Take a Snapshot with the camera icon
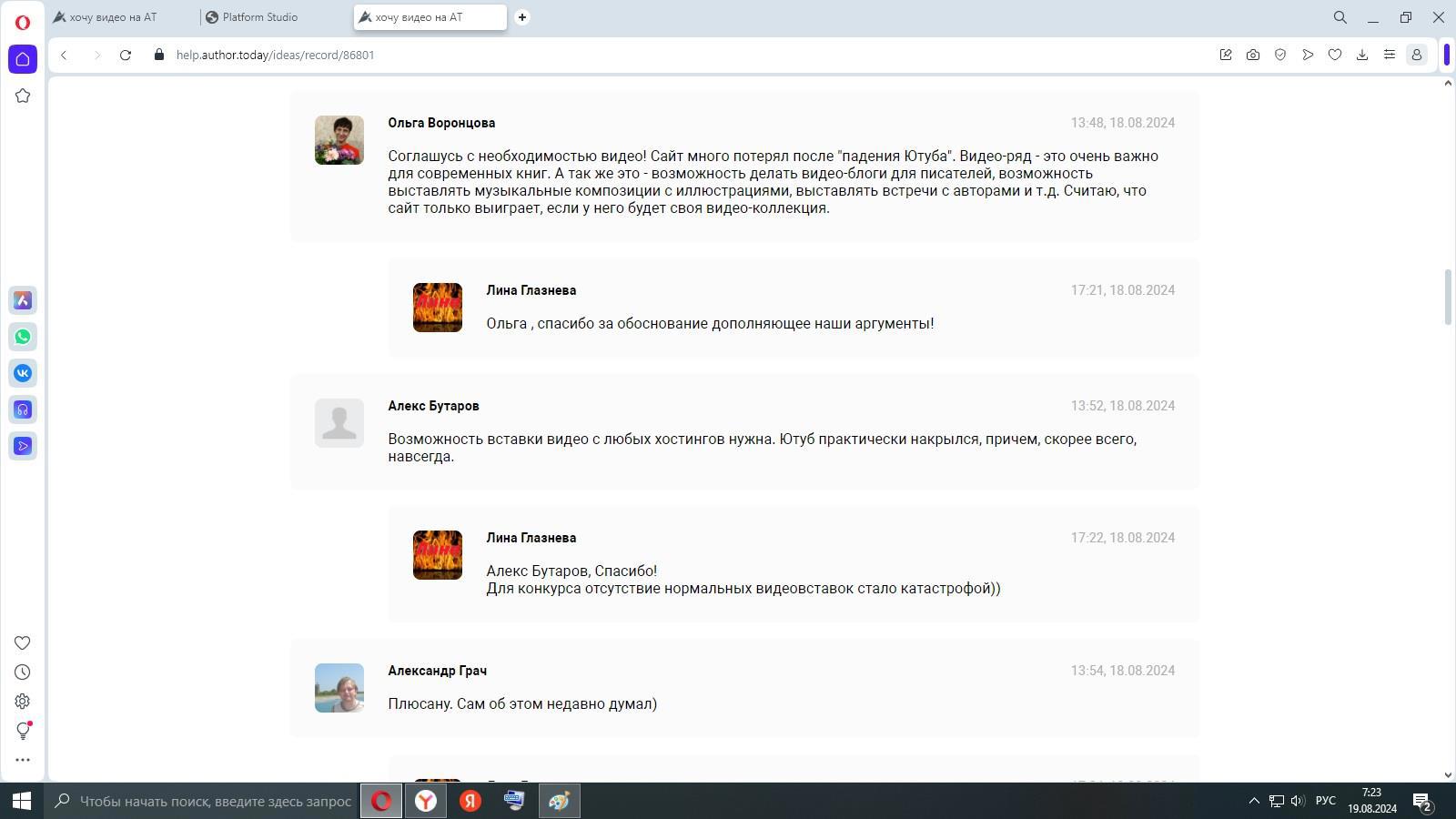 click(1253, 55)
